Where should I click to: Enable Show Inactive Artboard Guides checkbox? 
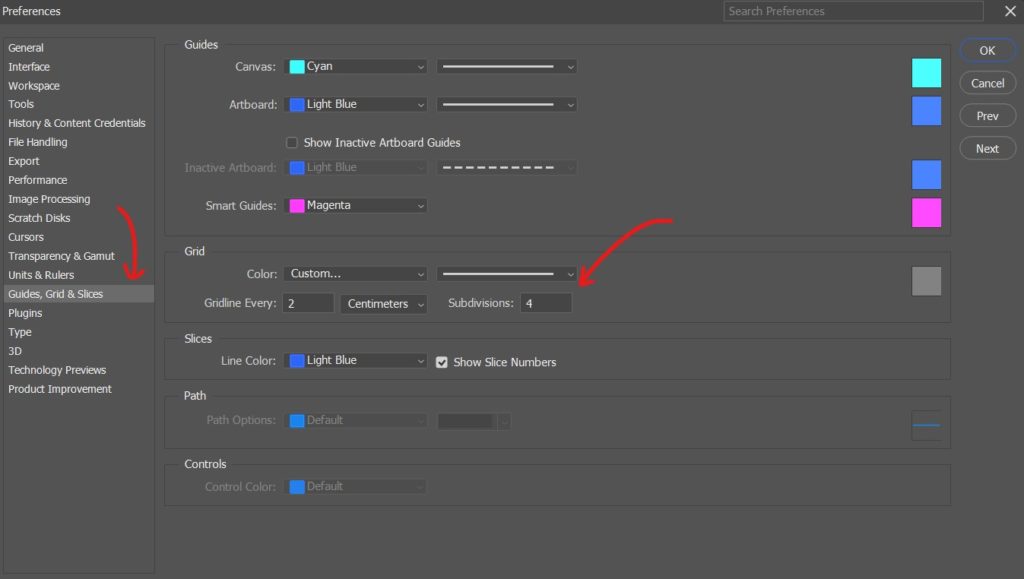click(x=292, y=142)
